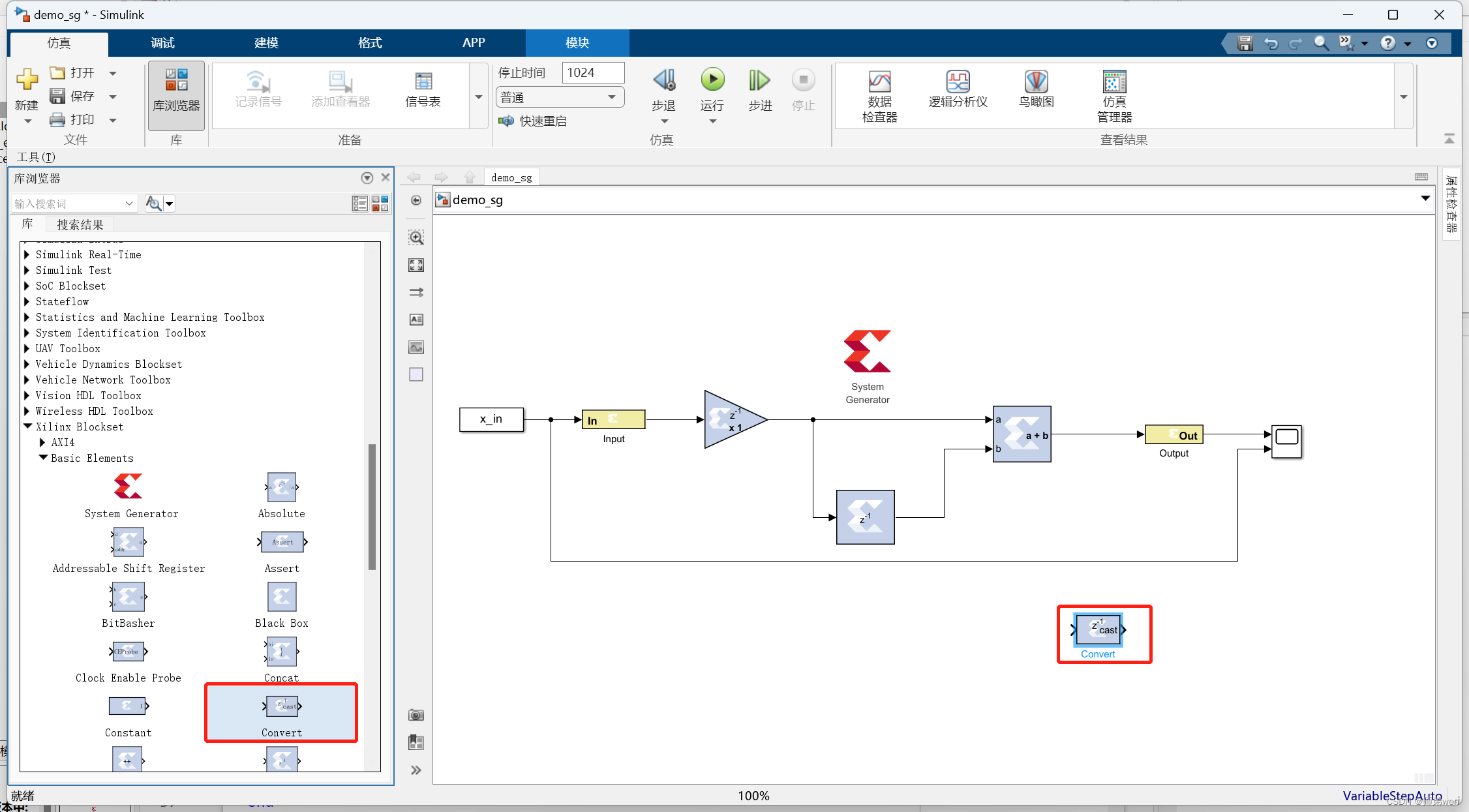Run the simulation with the green play button
This screenshot has width=1469, height=812.
712,80
